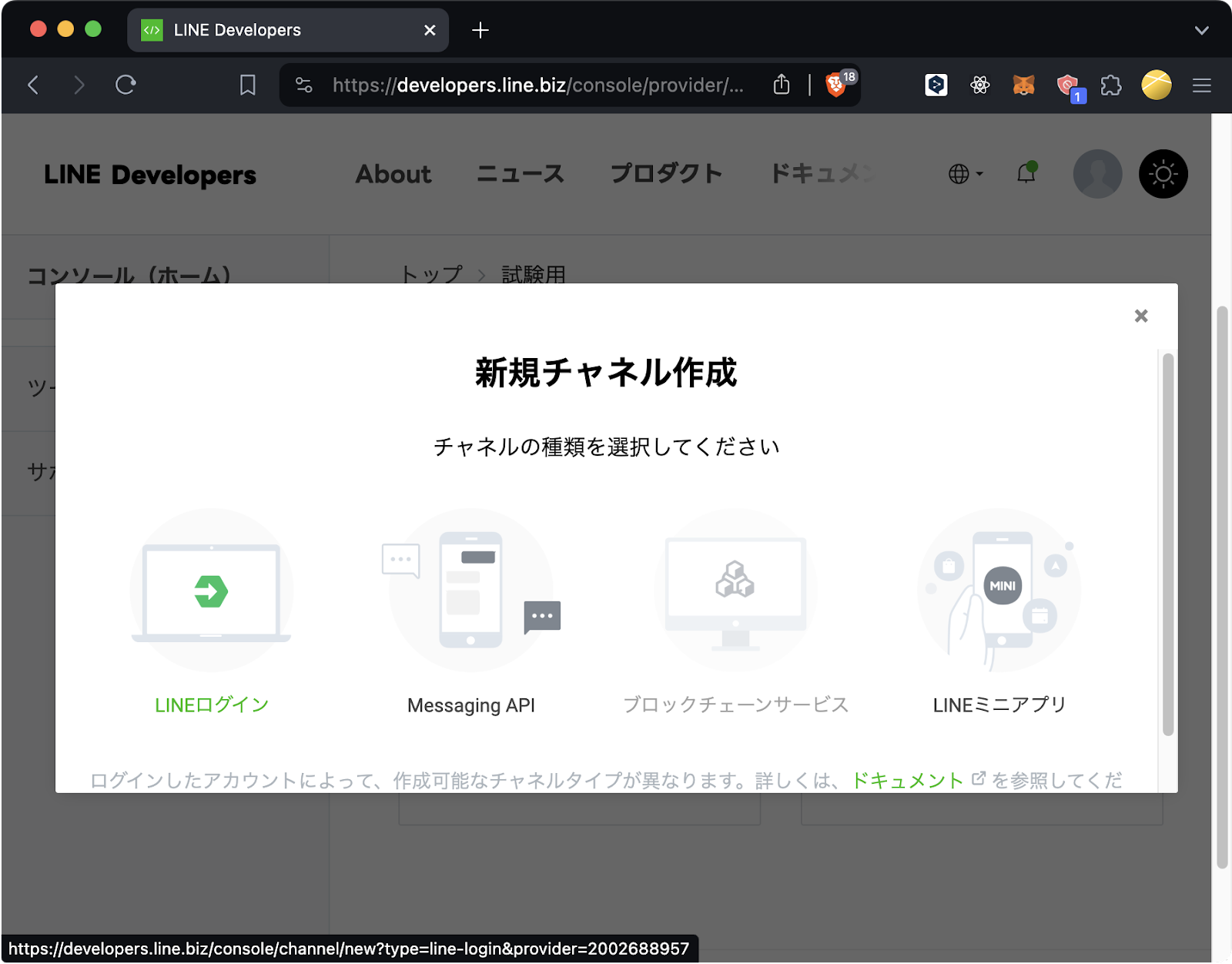Viewport: 1232px width, 964px height.
Task: Share this page via the share icon
Action: pyautogui.click(x=782, y=84)
